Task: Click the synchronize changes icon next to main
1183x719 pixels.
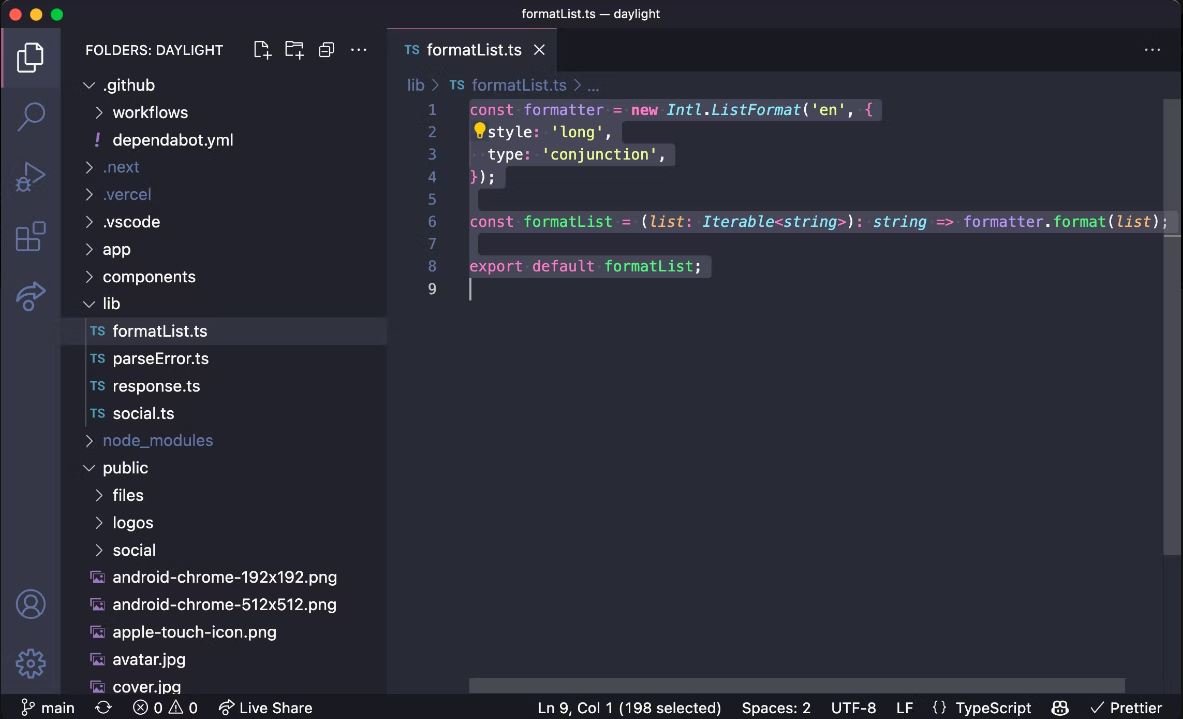Action: click(x=103, y=707)
